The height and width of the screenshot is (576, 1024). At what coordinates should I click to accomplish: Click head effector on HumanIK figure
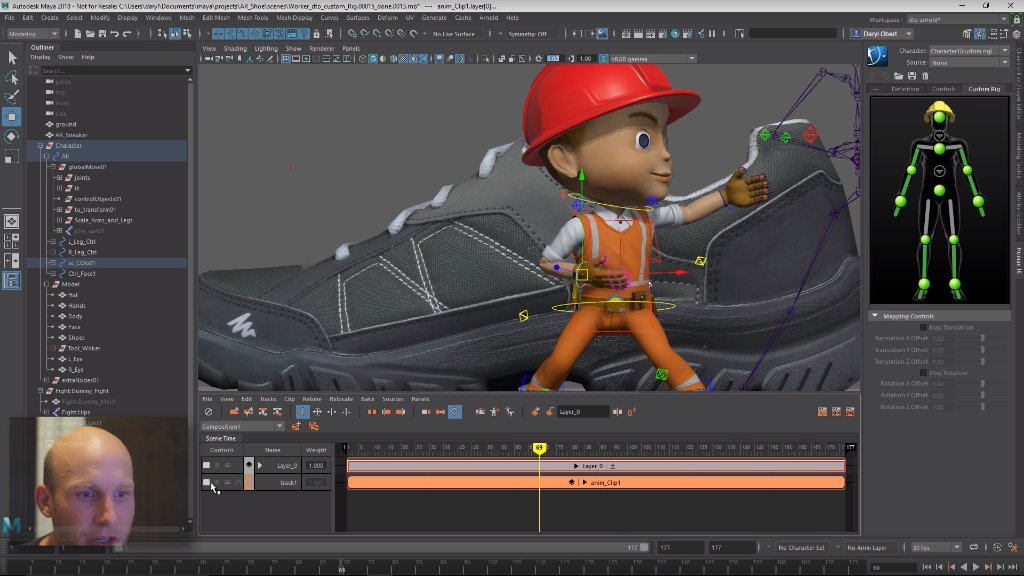pyautogui.click(x=939, y=118)
